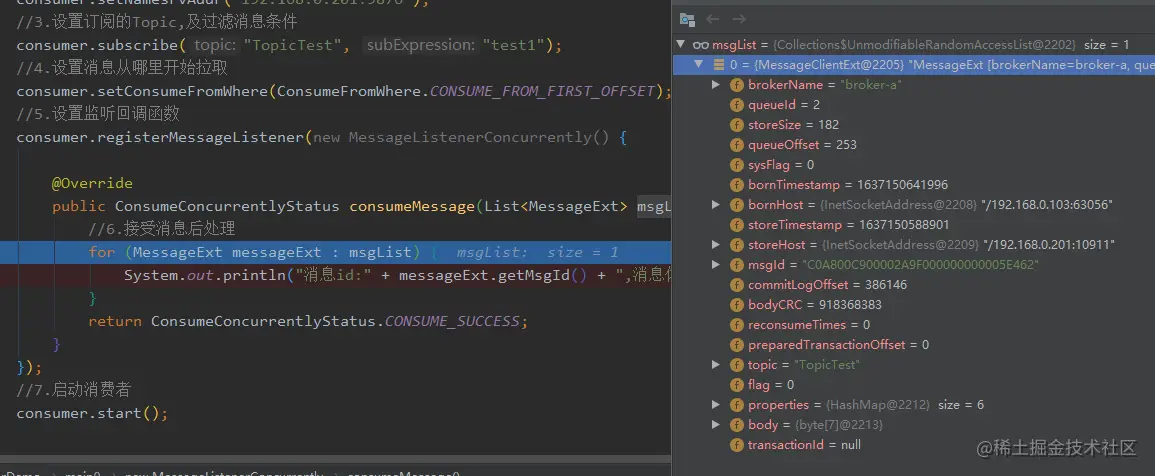Click the field icon next to flag

tap(736, 385)
